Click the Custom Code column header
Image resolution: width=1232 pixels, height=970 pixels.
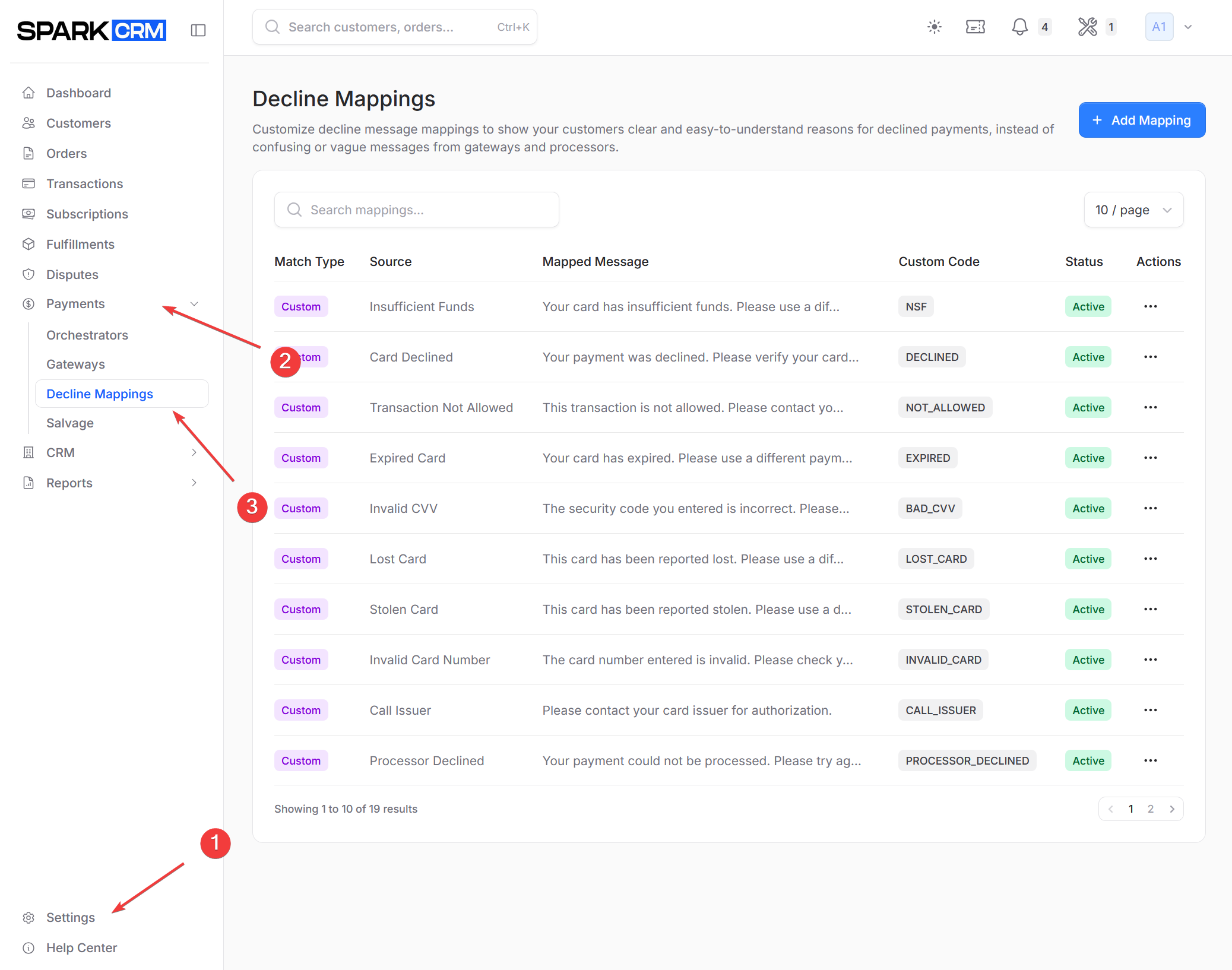tap(938, 261)
